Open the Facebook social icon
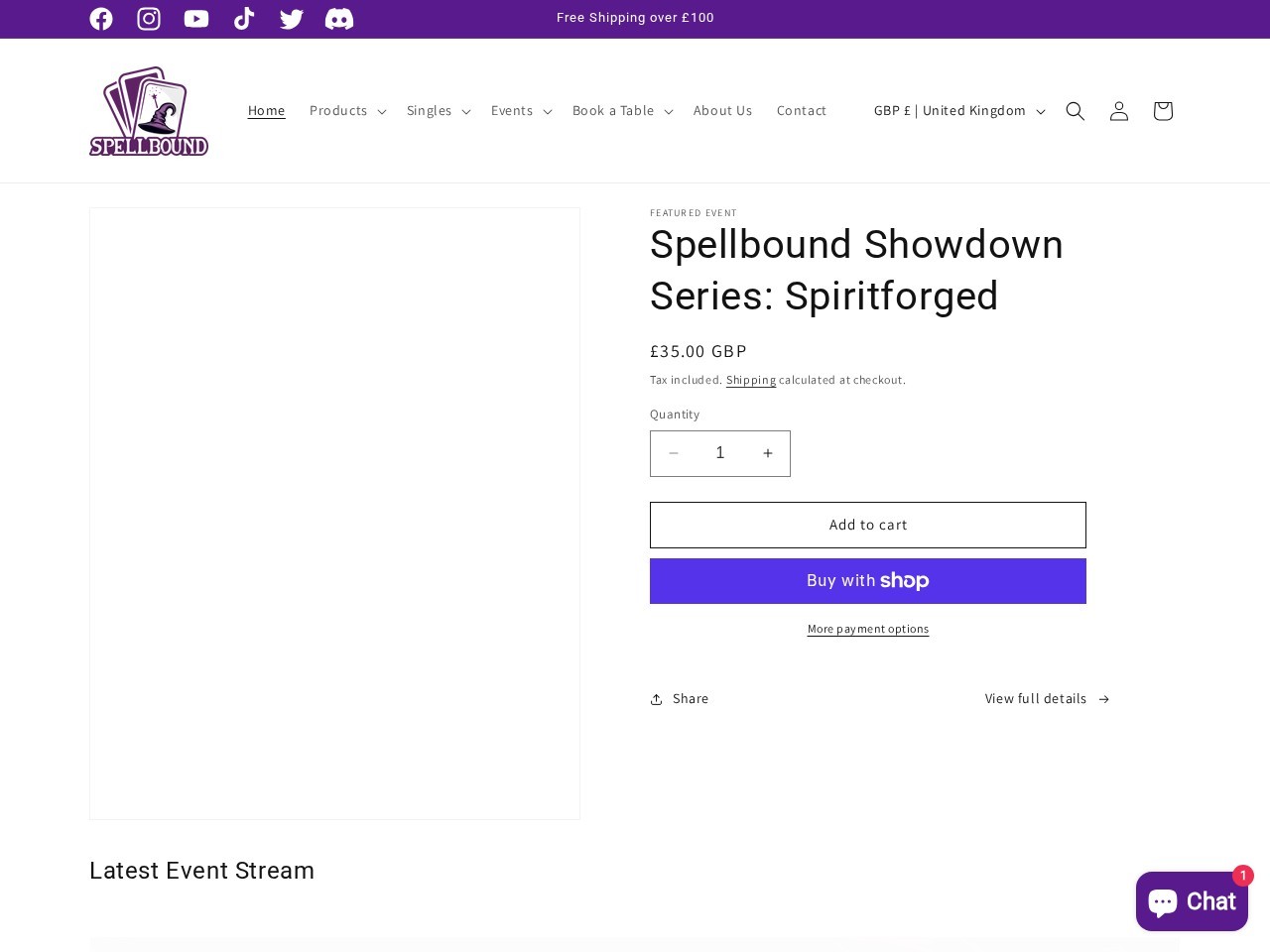Image resolution: width=1270 pixels, height=952 pixels. tap(101, 19)
